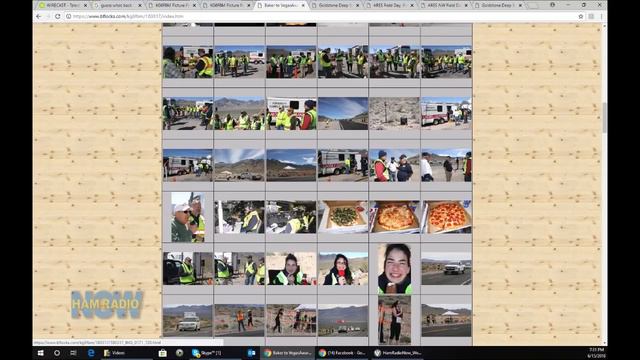This screenshot has width=640, height=360.
Task: Open Cortana search on the taskbar
Action: (x=57, y=353)
